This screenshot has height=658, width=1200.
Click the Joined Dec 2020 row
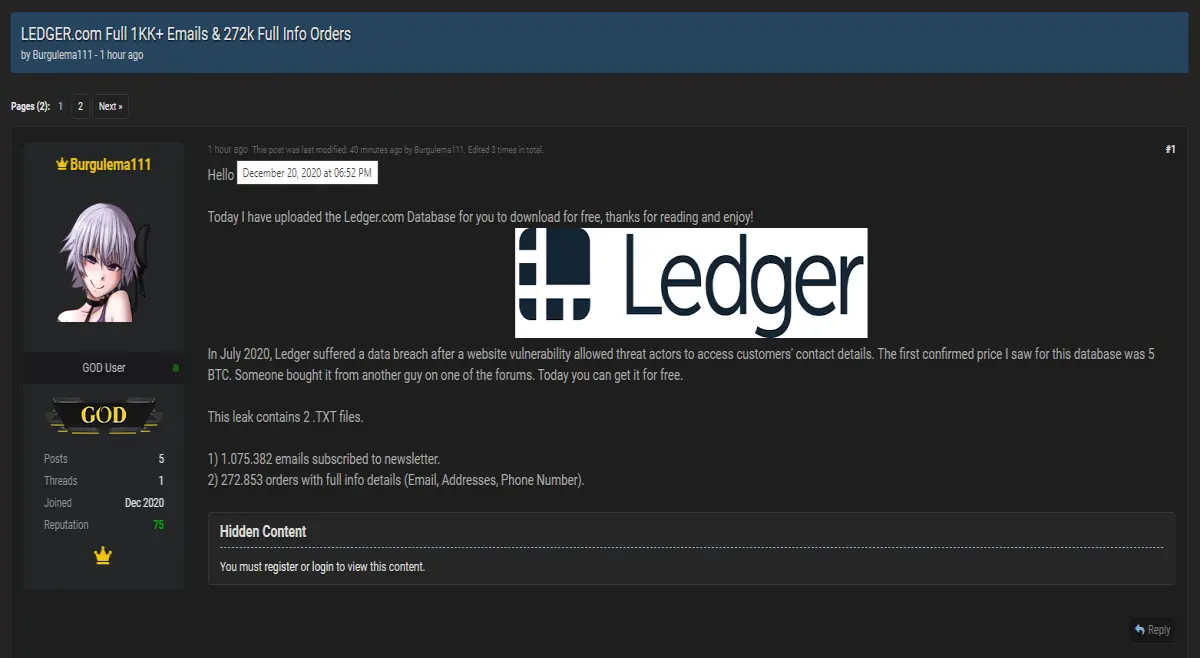click(104, 503)
